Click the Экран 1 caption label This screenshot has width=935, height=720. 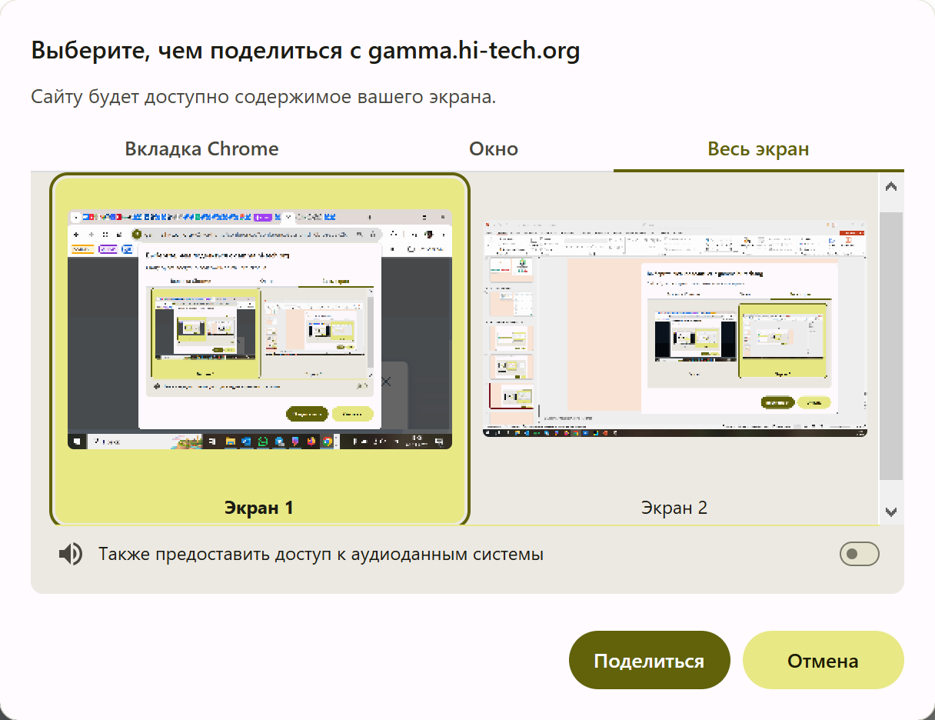coord(259,508)
